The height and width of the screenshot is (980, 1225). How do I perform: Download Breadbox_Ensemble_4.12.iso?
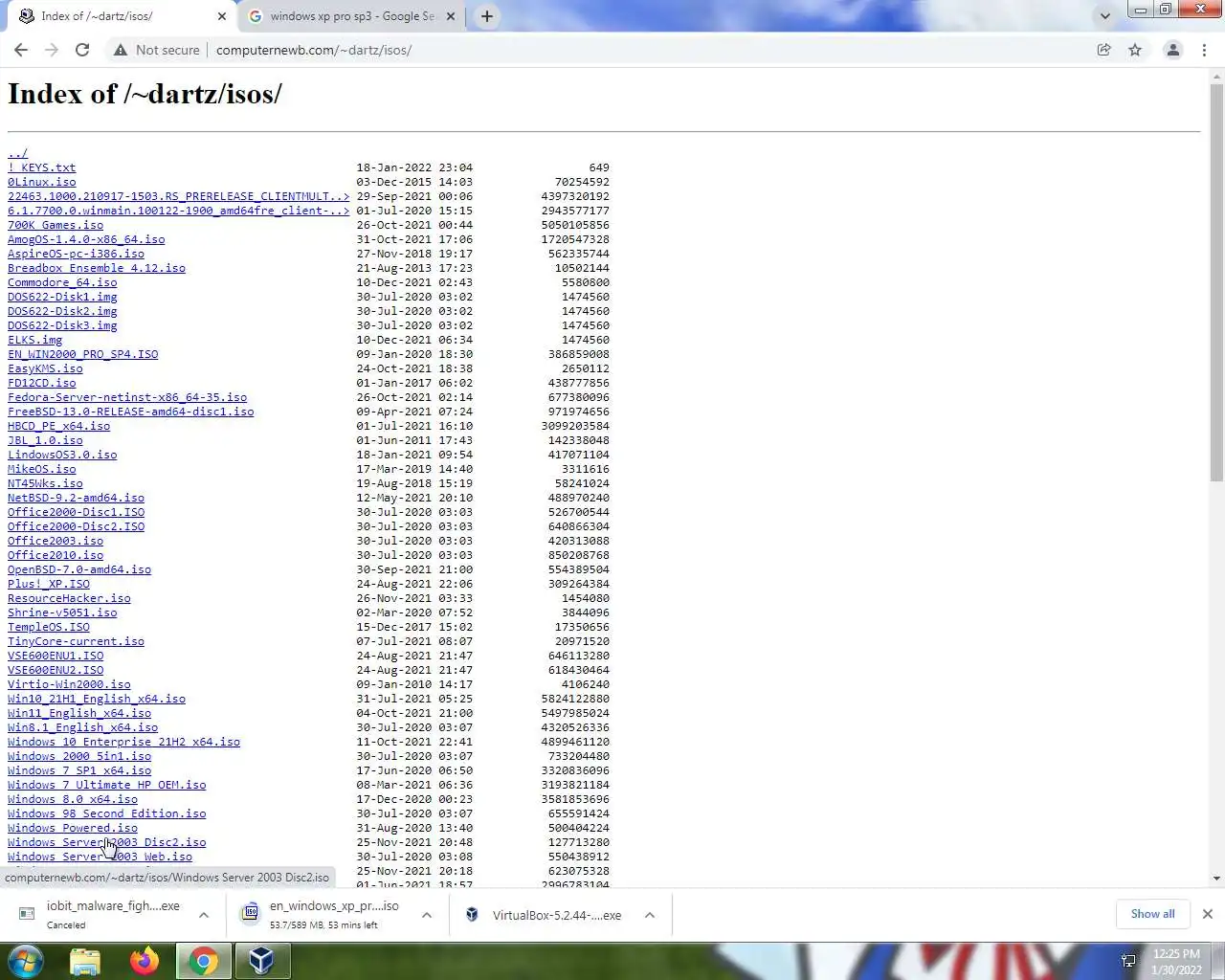97,268
